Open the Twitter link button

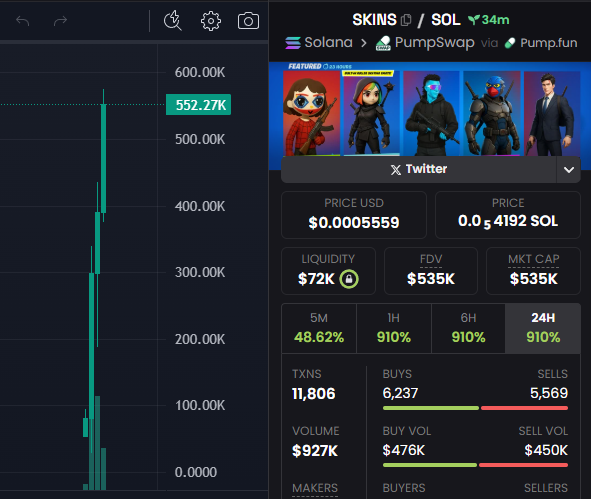click(x=418, y=169)
